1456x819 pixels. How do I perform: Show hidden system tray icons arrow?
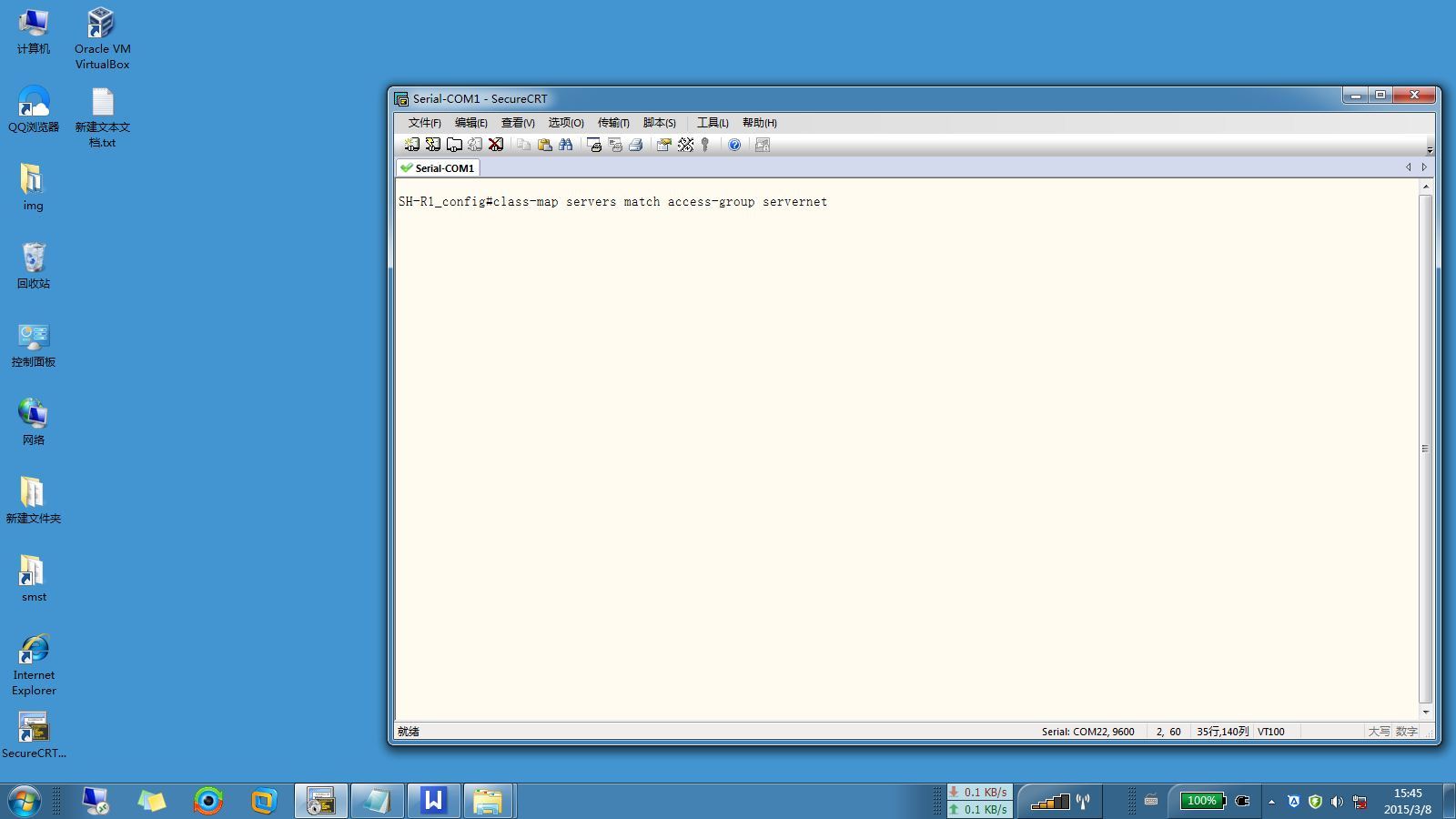pos(1271,802)
